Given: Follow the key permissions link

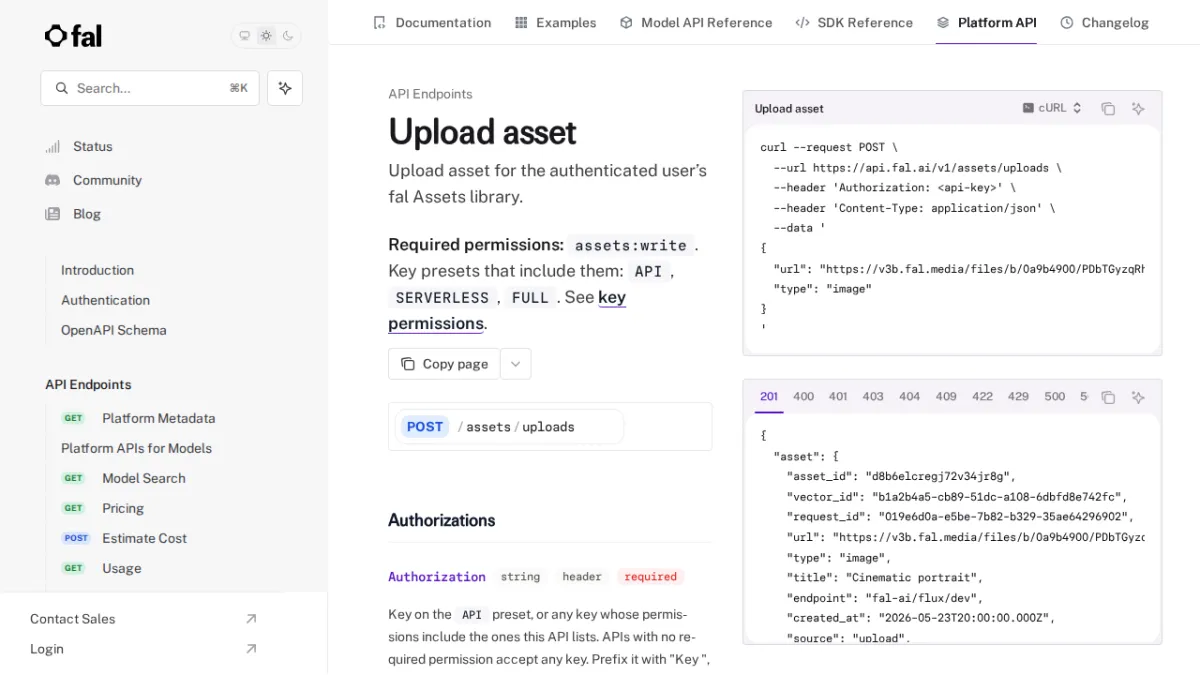Looking at the screenshot, I should tap(507, 310).
